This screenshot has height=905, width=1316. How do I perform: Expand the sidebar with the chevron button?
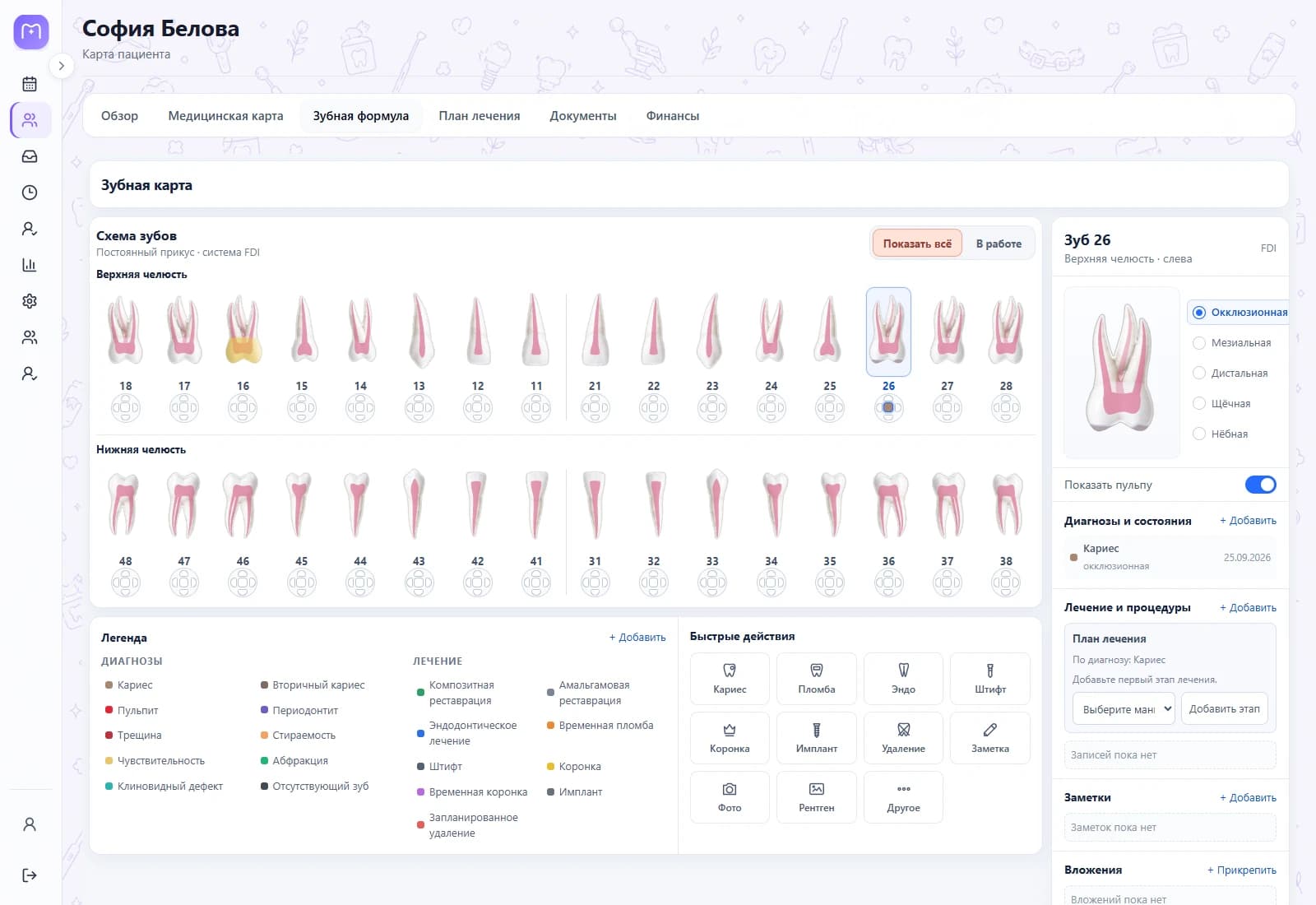click(x=61, y=66)
